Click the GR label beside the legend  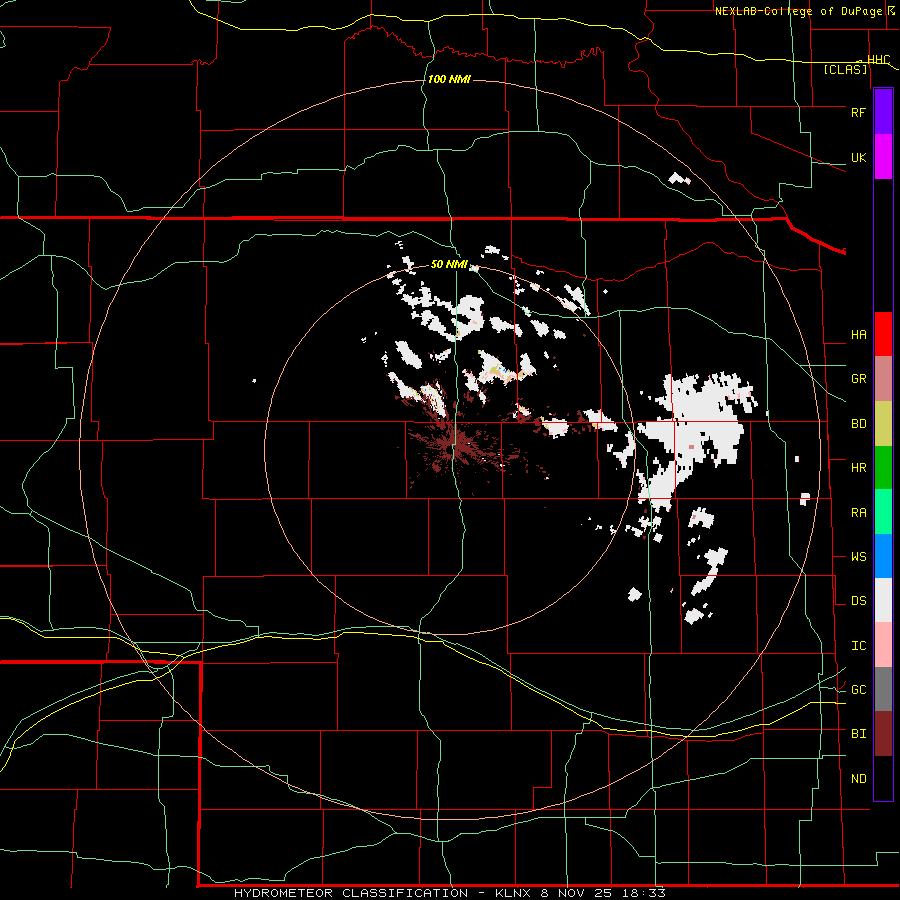pos(858,379)
